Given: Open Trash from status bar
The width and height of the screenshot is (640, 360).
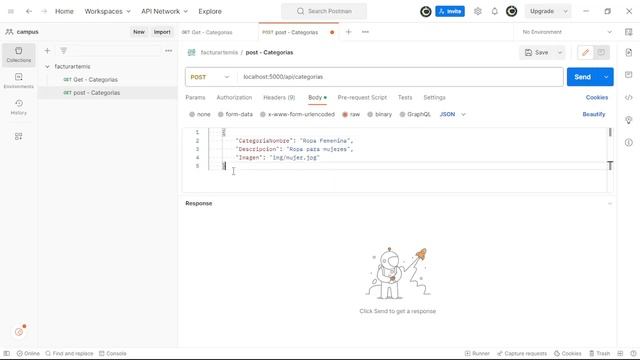Looking at the screenshot, I should pos(600,353).
